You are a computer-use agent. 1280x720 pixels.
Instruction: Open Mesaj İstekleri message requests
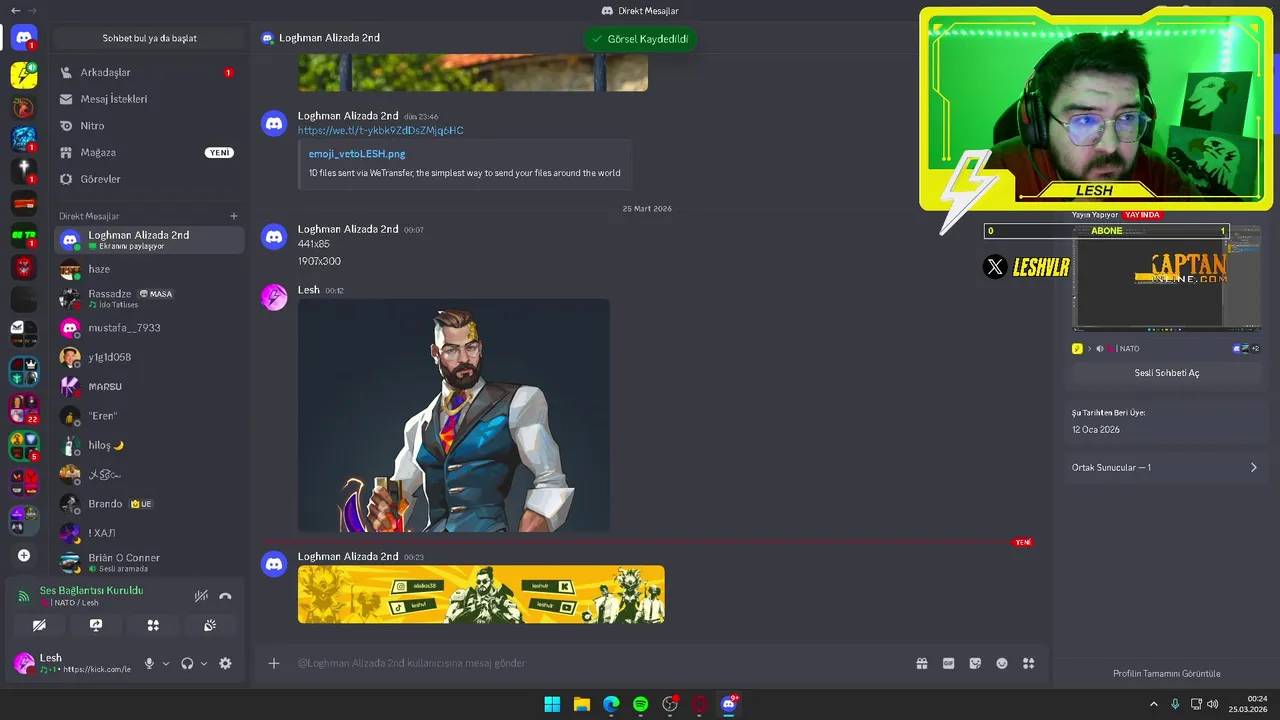148,99
